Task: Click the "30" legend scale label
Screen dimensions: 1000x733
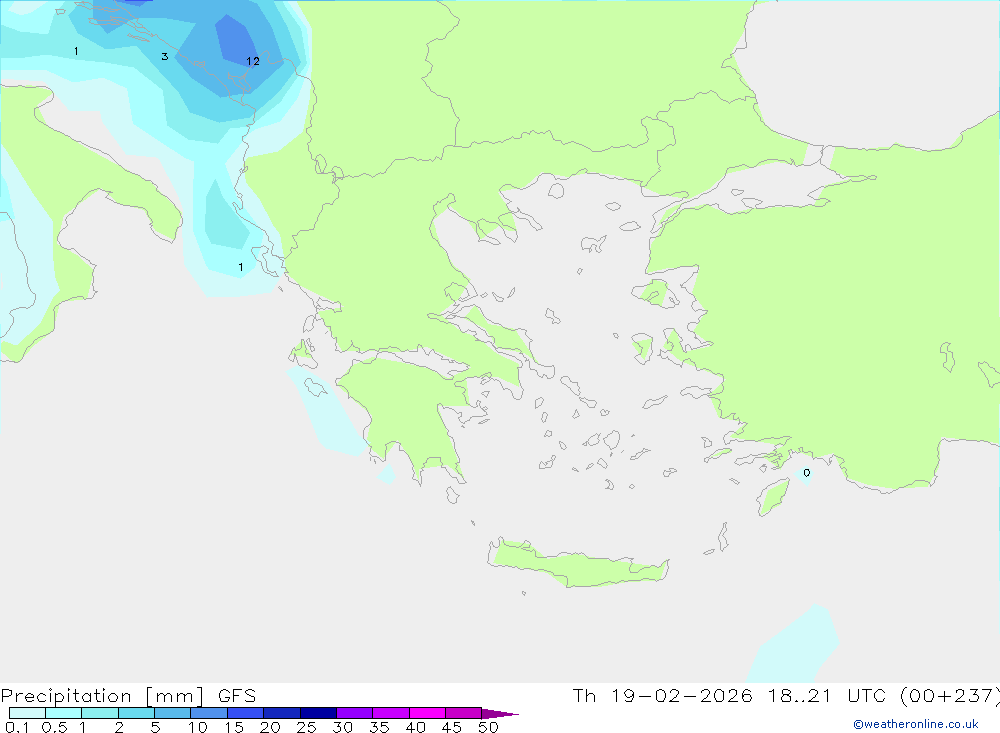Action: click(x=342, y=727)
